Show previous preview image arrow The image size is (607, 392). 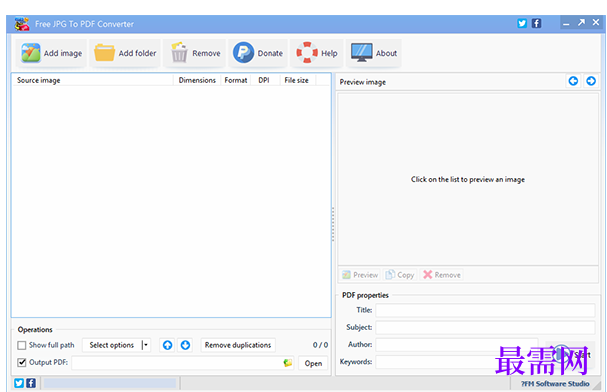tap(573, 81)
